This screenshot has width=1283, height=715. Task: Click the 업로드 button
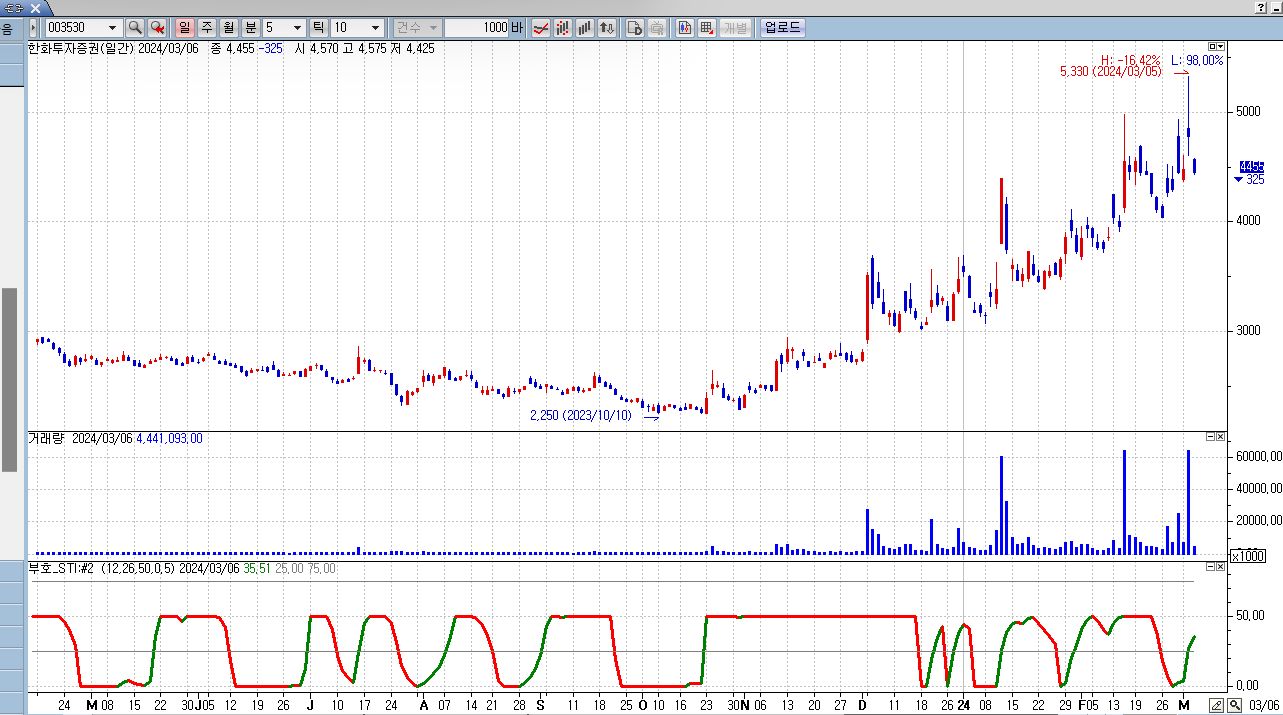tap(782, 28)
